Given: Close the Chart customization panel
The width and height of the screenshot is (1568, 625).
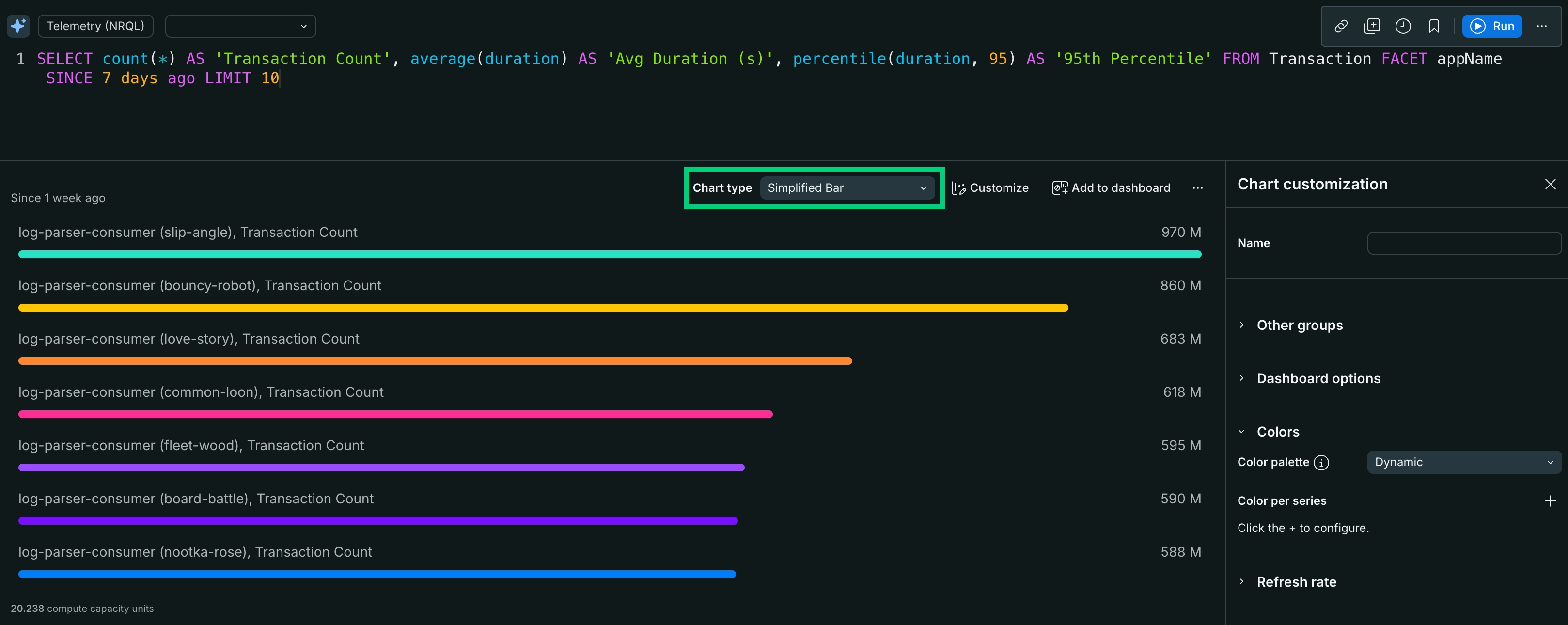Looking at the screenshot, I should tap(1550, 185).
